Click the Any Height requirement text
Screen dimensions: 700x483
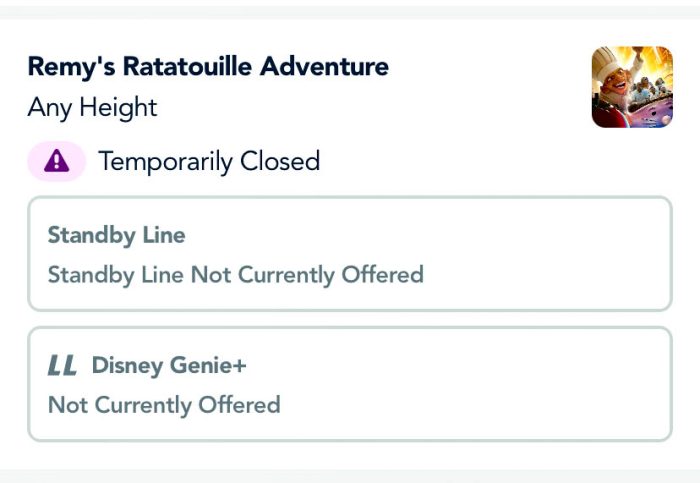tap(92, 107)
